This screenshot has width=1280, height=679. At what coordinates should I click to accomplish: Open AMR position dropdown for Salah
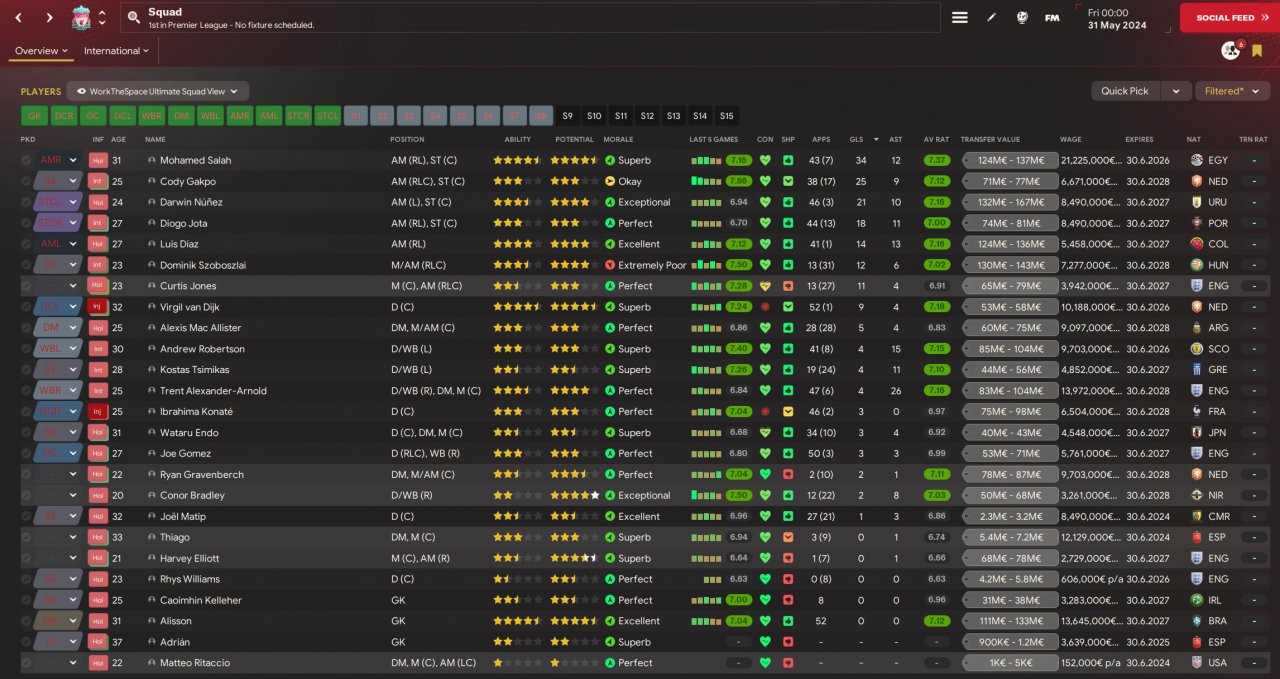58,160
